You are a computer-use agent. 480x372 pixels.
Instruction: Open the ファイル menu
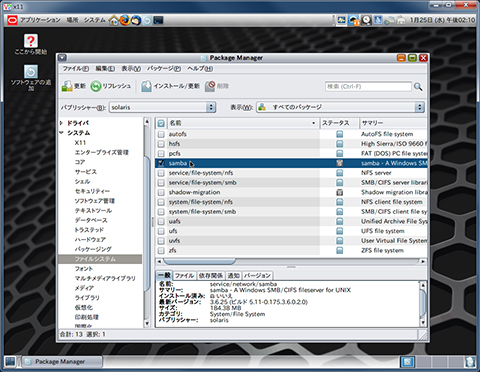click(76, 69)
